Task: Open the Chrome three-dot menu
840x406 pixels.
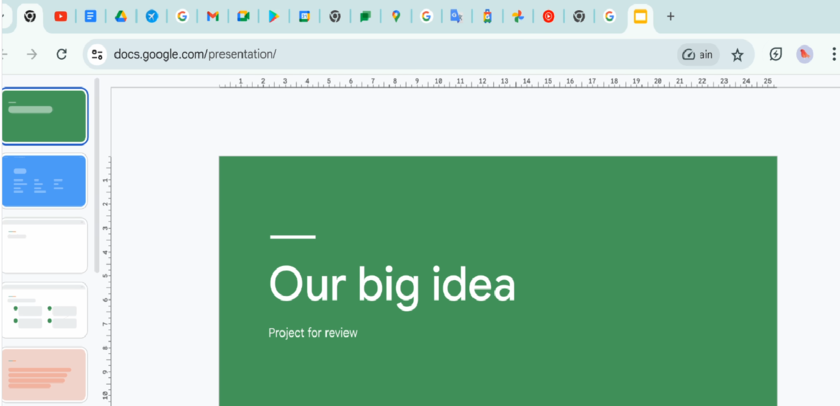Action: tap(834, 55)
